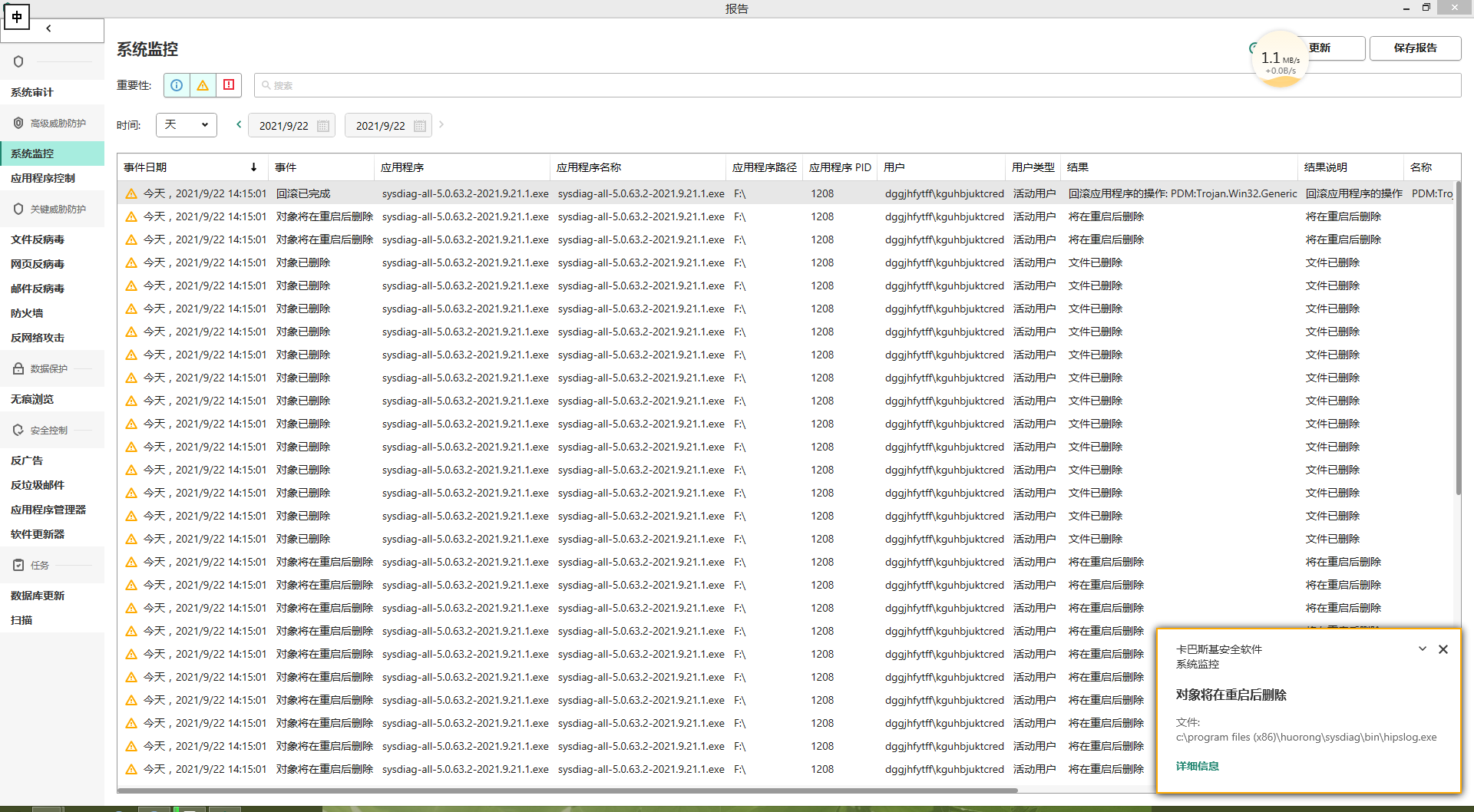Open the end date calendar picker
The width and height of the screenshot is (1474, 812).
pyautogui.click(x=420, y=126)
